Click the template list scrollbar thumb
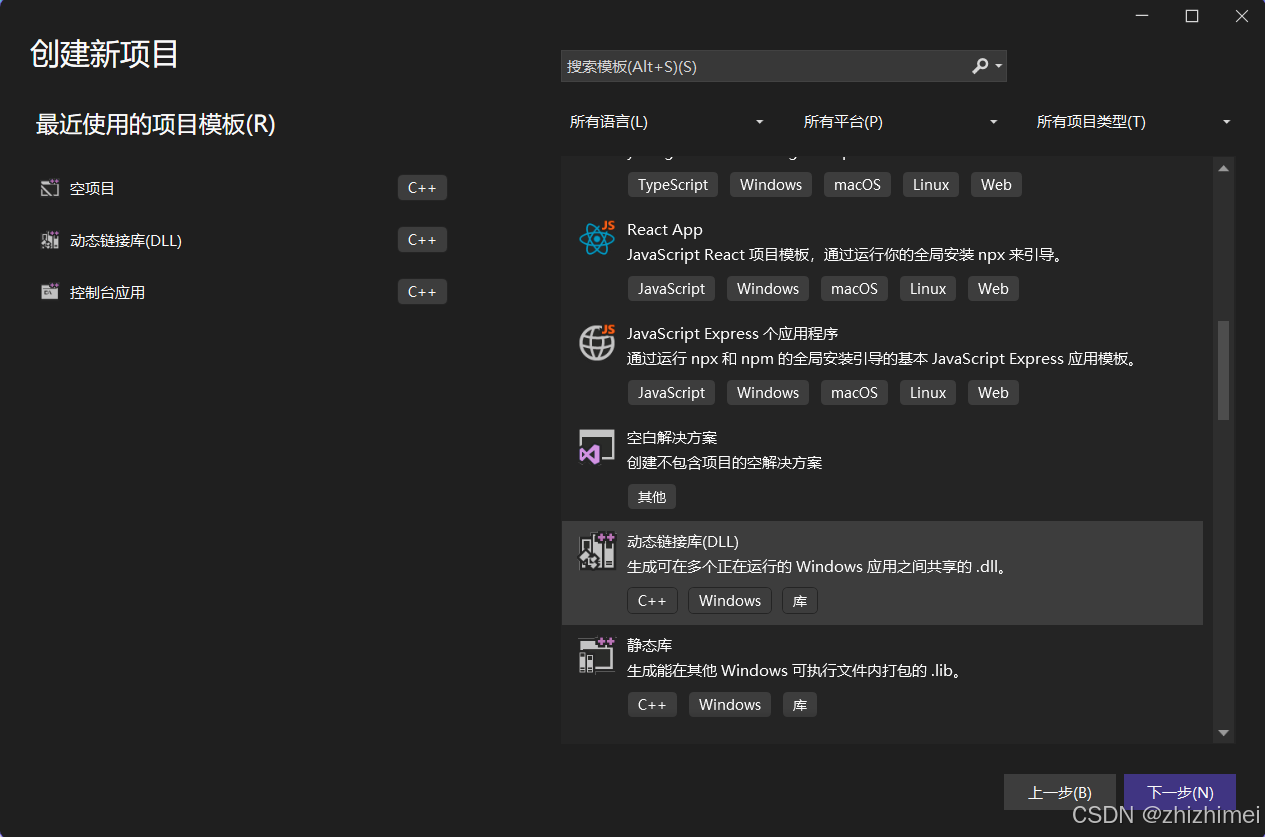1265x837 pixels. (x=1223, y=370)
